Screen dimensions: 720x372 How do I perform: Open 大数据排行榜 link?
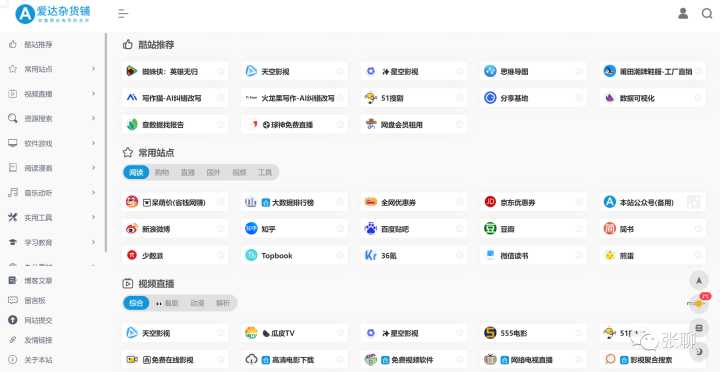click(x=294, y=202)
